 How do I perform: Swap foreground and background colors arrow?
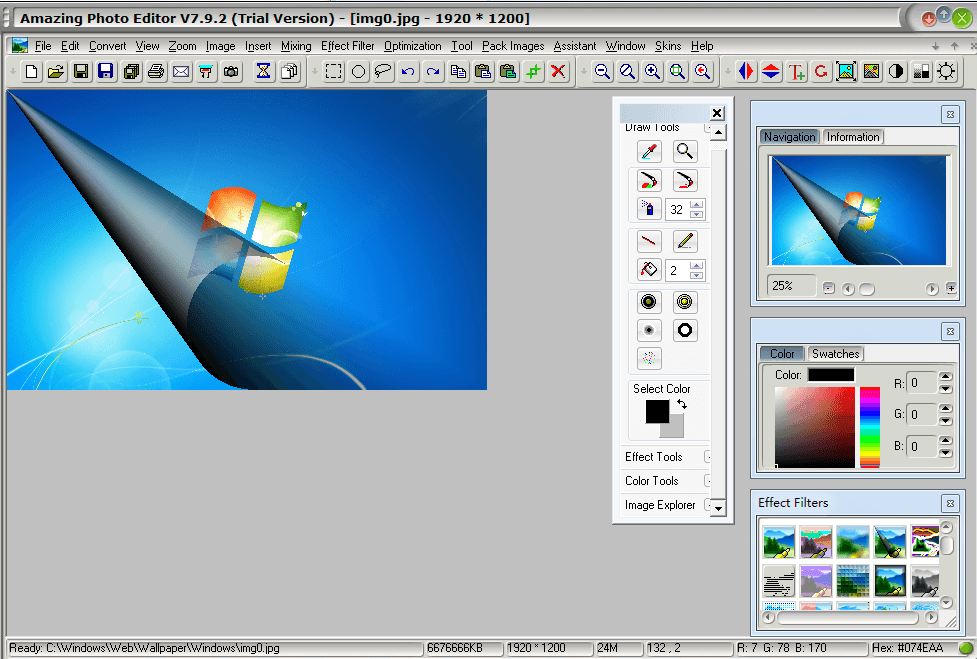click(682, 404)
